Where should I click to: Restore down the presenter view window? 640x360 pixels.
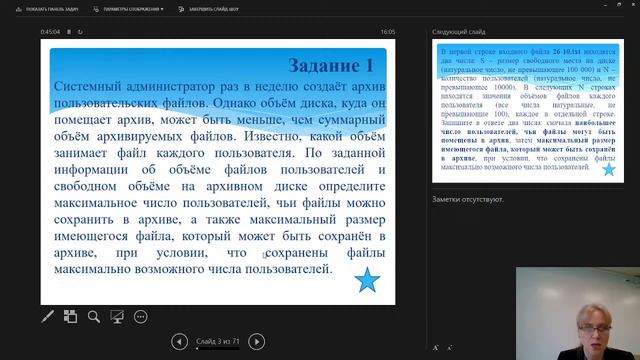[x=619, y=4]
